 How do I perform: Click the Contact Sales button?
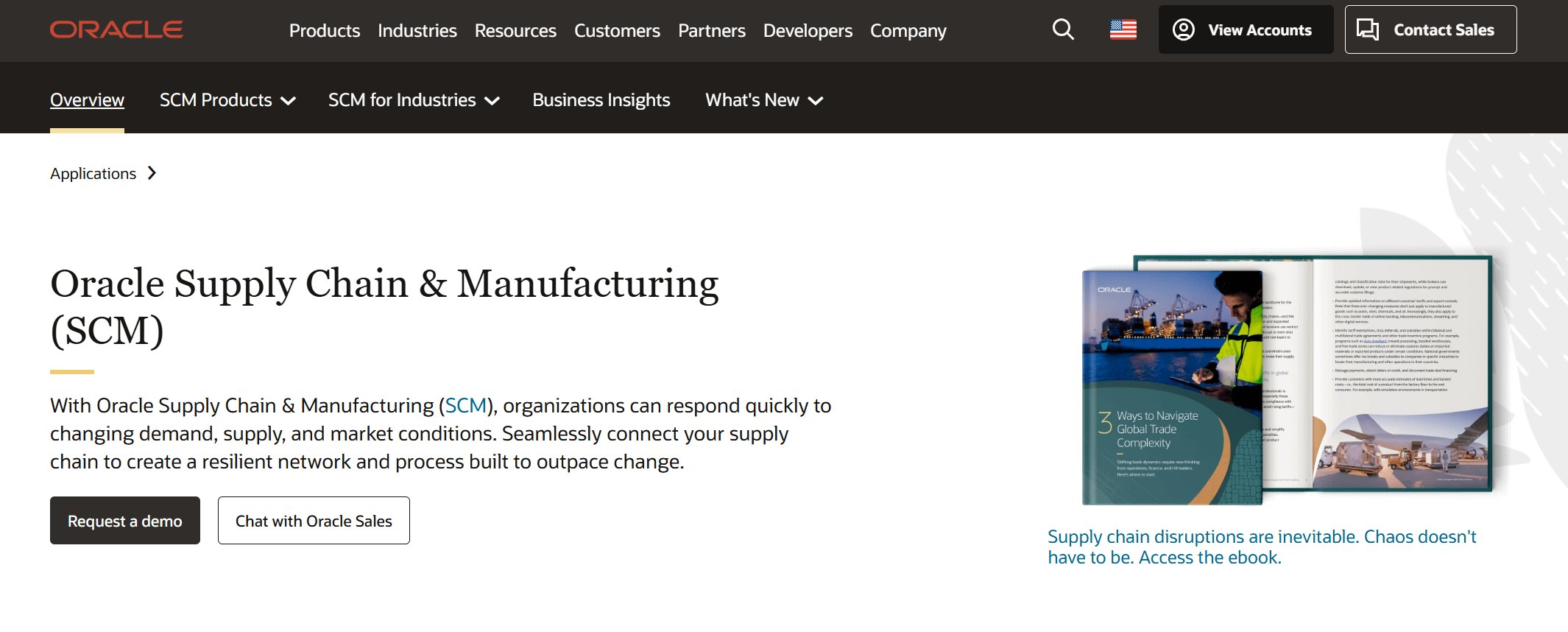point(1430,29)
